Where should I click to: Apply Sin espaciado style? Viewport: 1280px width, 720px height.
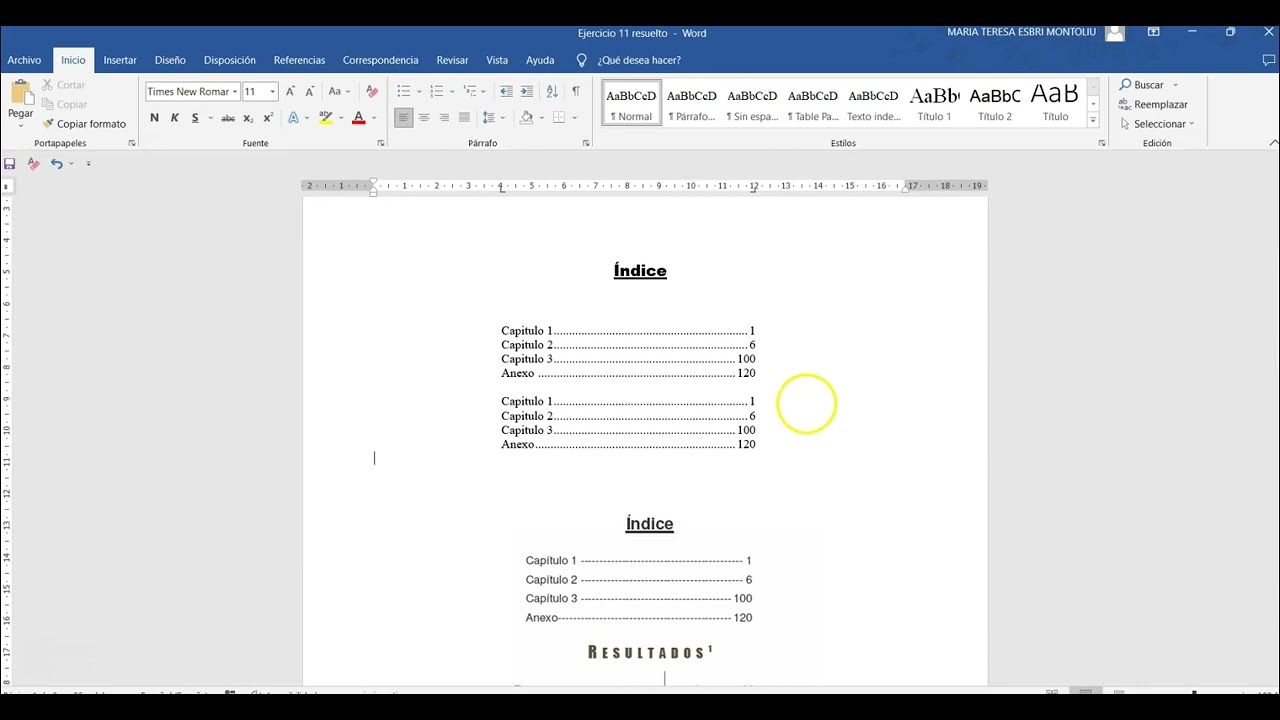(x=752, y=103)
